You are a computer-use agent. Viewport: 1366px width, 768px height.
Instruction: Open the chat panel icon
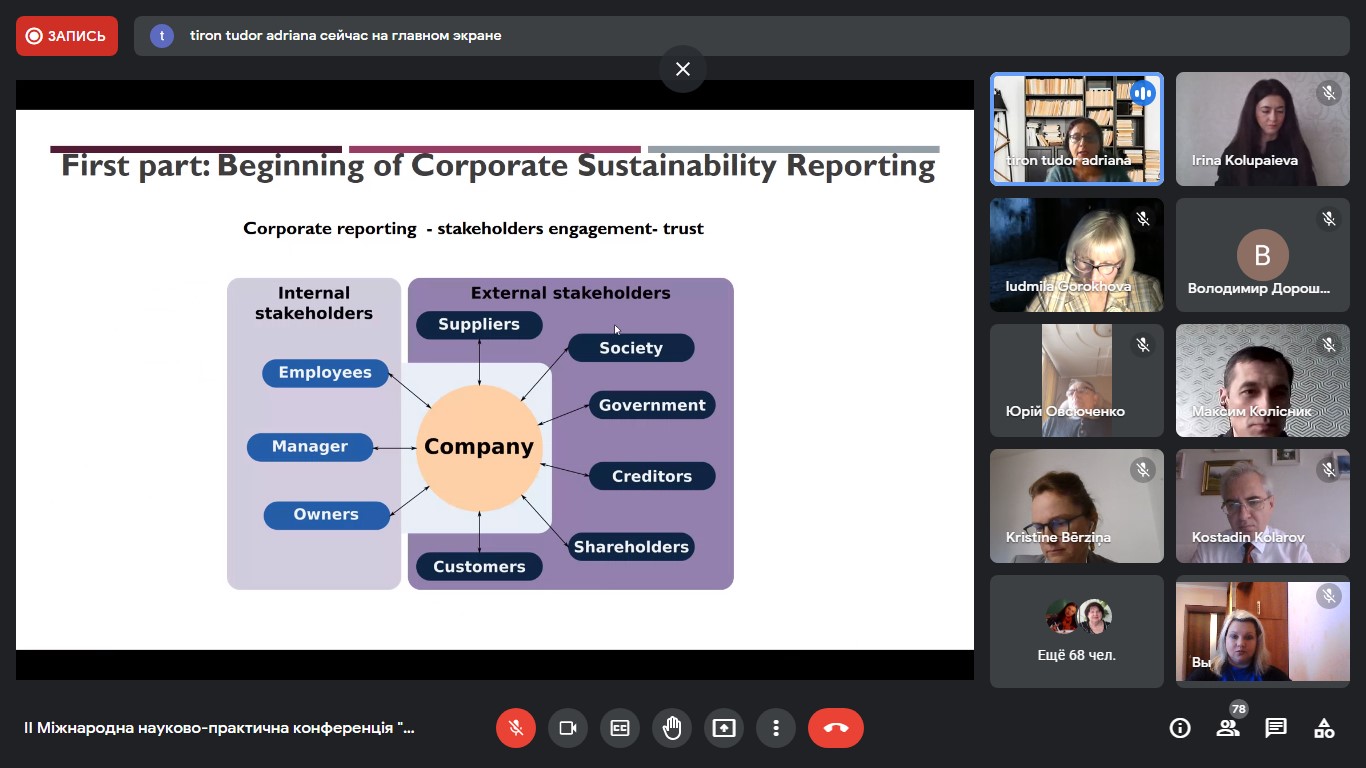click(x=1276, y=728)
